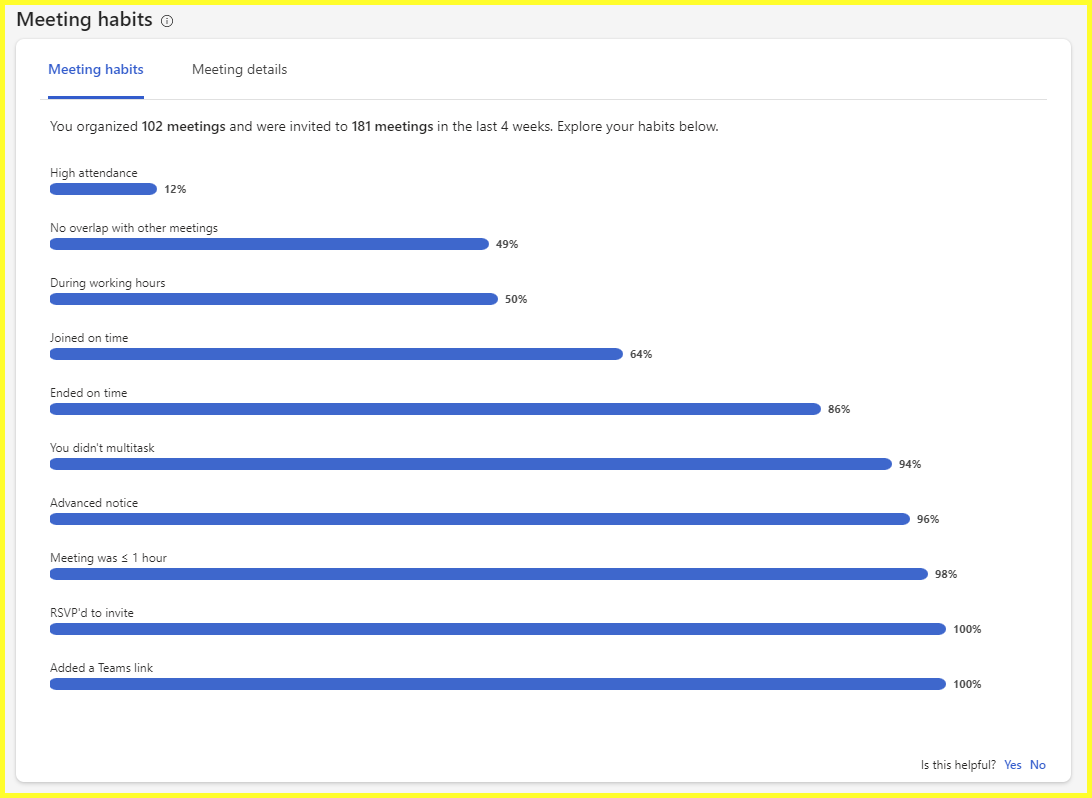Click the High attendance progress bar
1092x798 pixels.
103,189
